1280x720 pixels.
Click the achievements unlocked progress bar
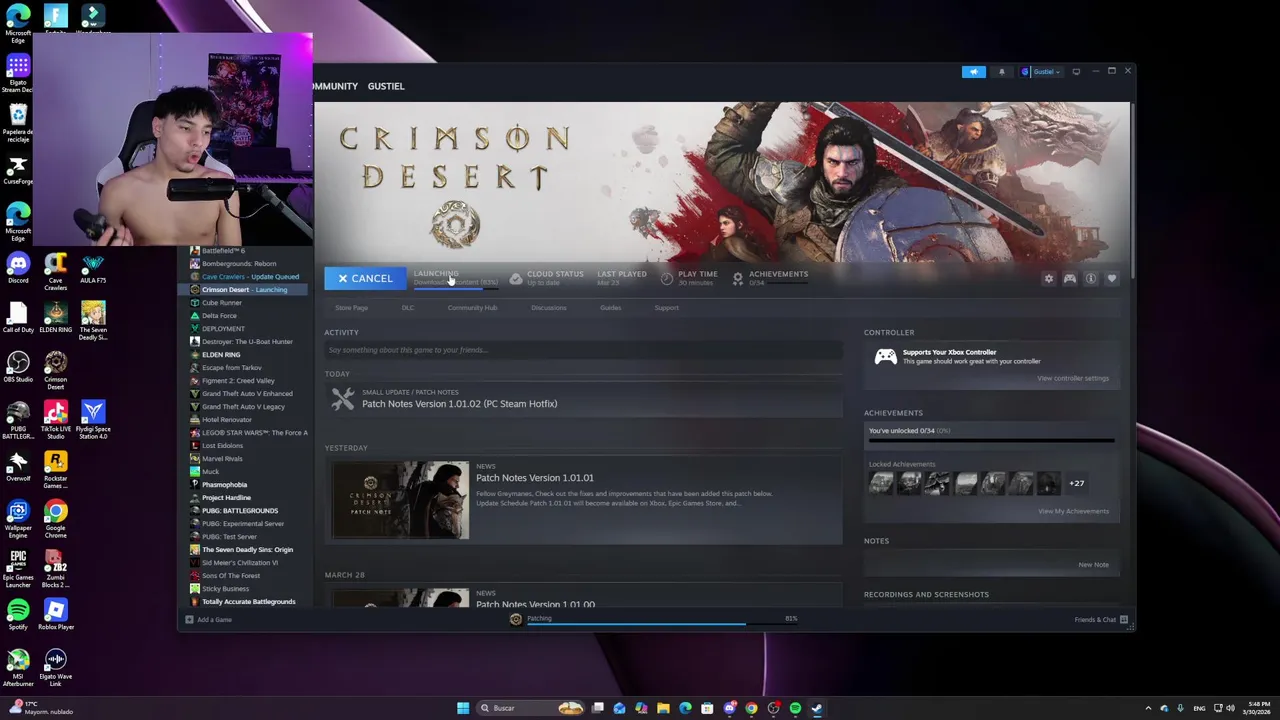tap(990, 439)
